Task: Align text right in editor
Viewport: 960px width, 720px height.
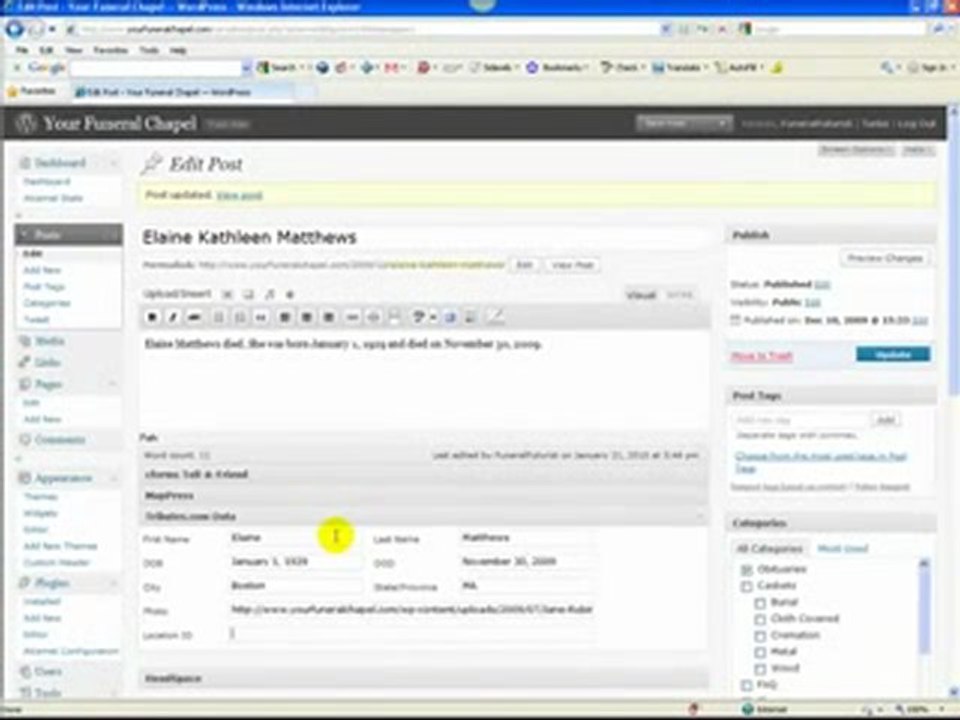Action: tap(329, 317)
